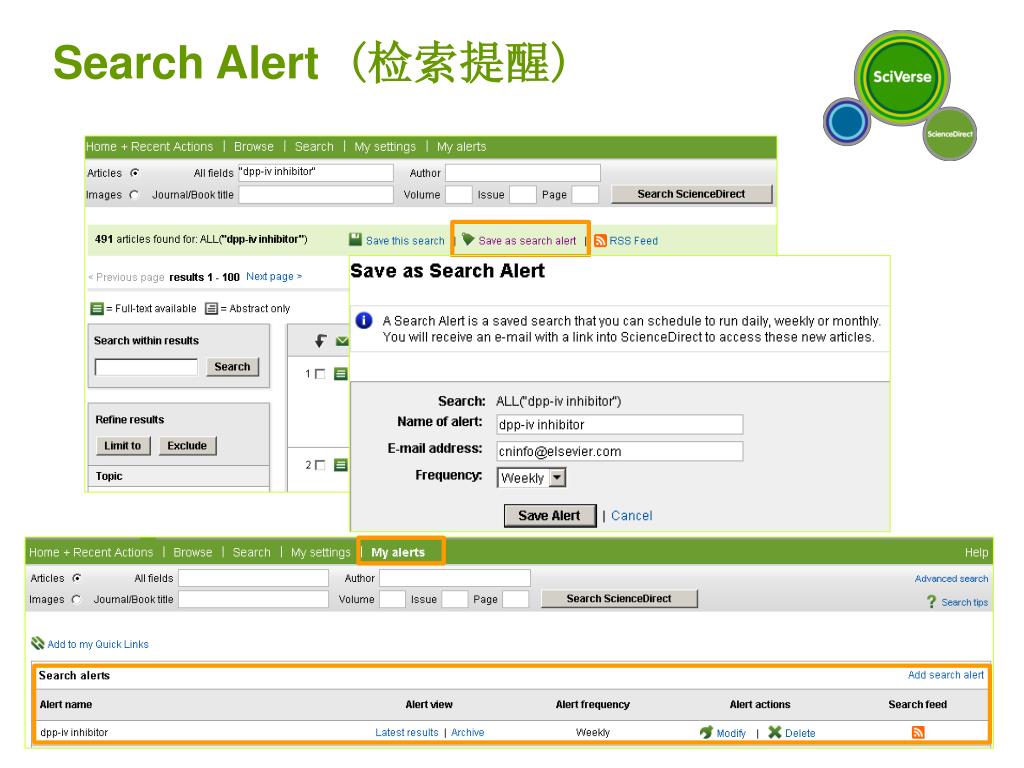Open My settings in upper menu bar
The width and height of the screenshot is (1024, 768).
coord(385,146)
